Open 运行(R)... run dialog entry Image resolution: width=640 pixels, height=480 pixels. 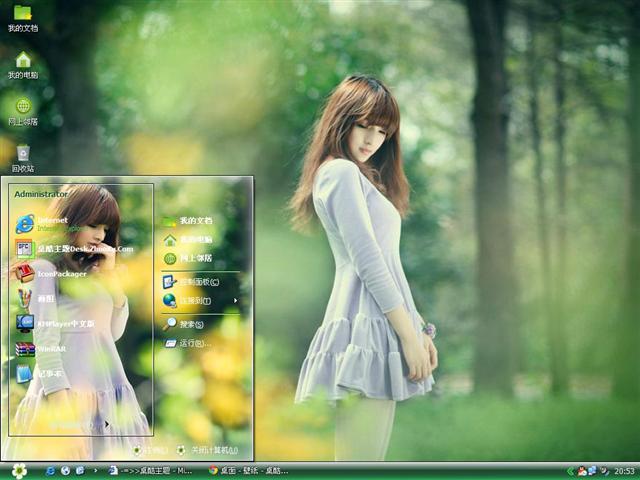coord(188,343)
